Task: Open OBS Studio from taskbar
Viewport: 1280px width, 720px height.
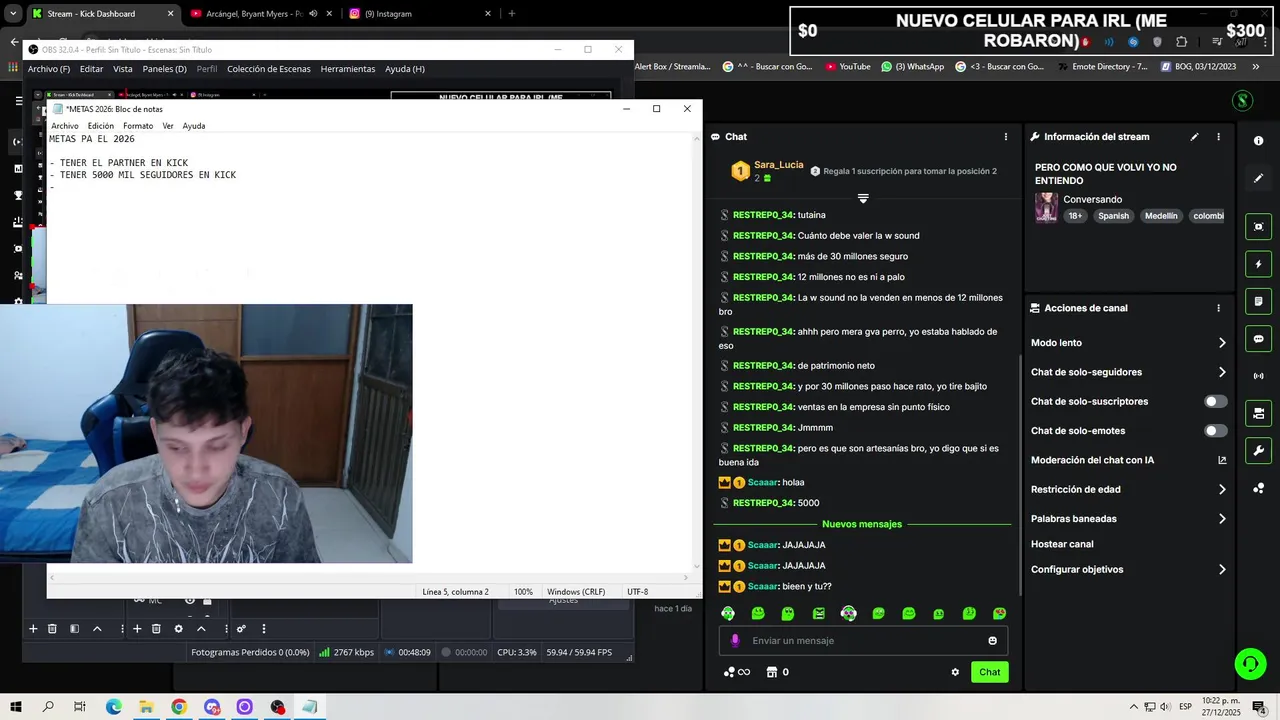Action: point(277,707)
